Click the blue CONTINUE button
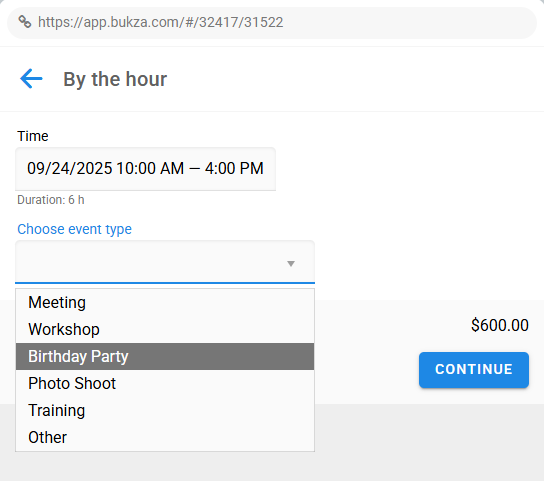 [x=474, y=370]
